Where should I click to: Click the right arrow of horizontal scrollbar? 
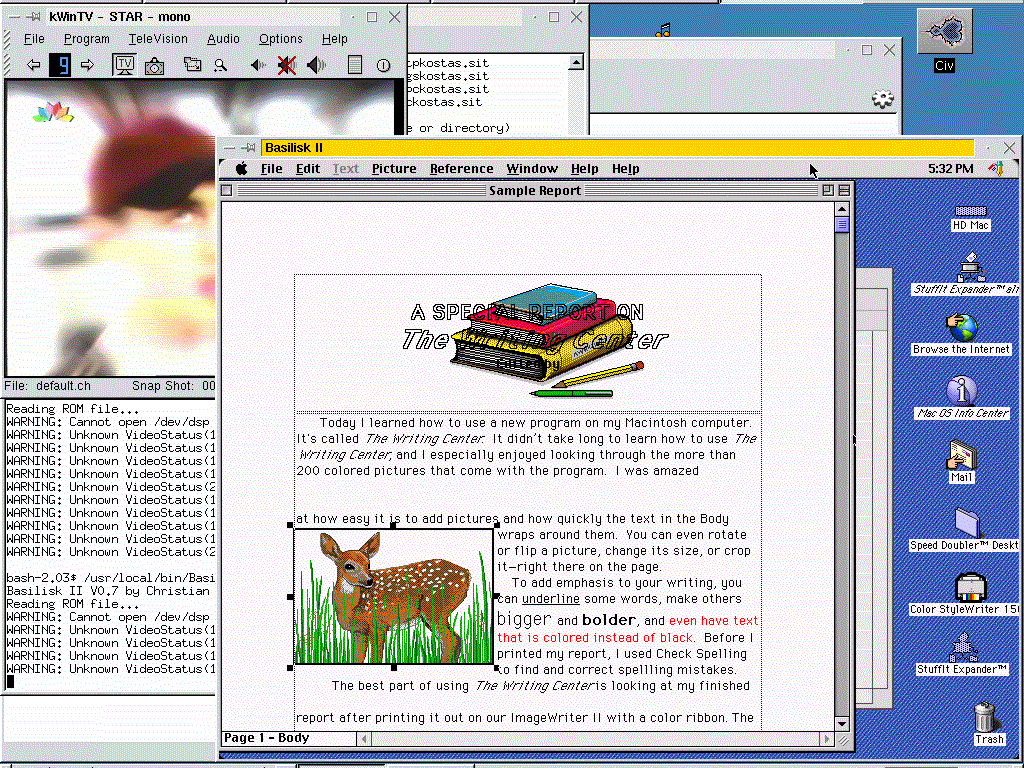pos(827,739)
